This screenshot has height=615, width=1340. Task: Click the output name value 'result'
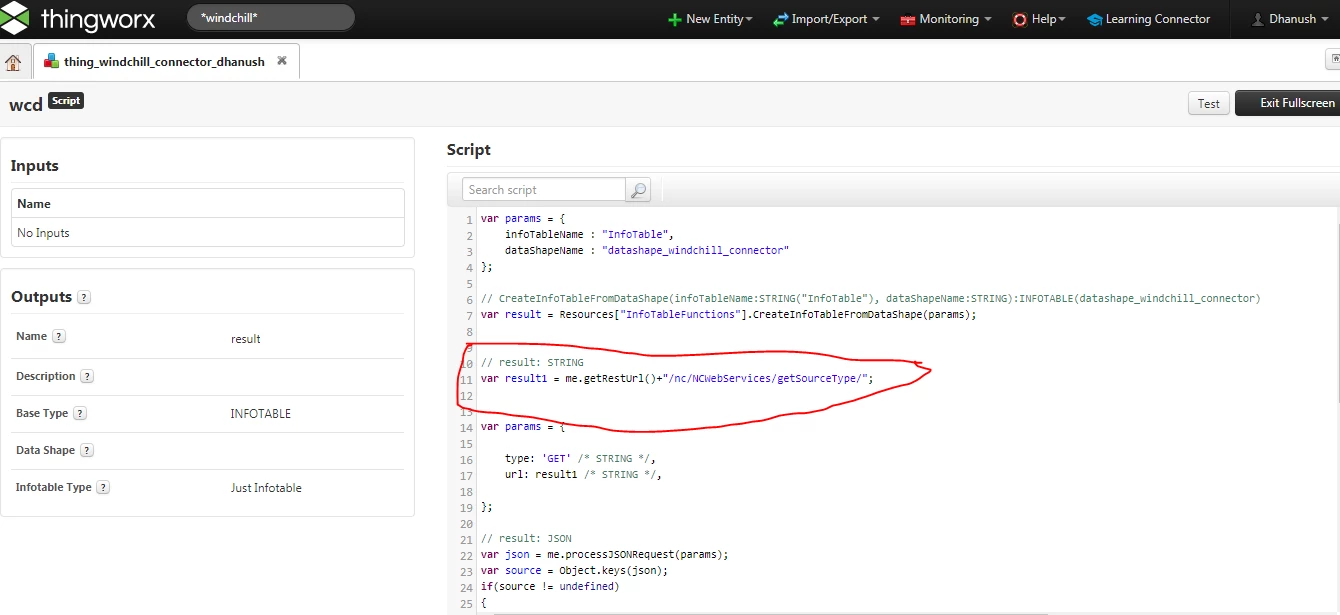246,339
